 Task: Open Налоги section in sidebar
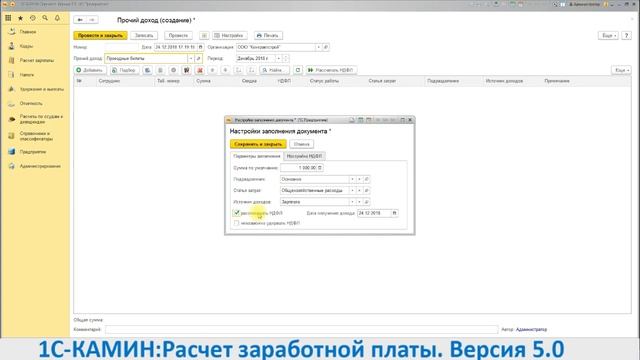[x=27, y=75]
